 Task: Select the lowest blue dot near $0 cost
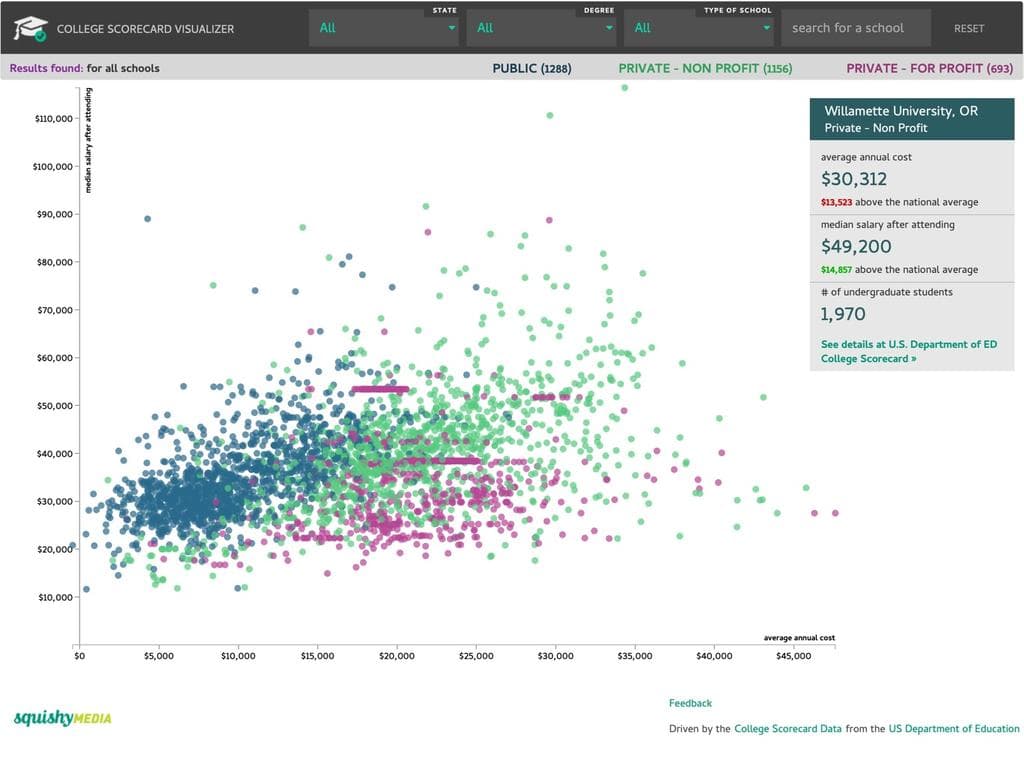pyautogui.click(x=86, y=589)
